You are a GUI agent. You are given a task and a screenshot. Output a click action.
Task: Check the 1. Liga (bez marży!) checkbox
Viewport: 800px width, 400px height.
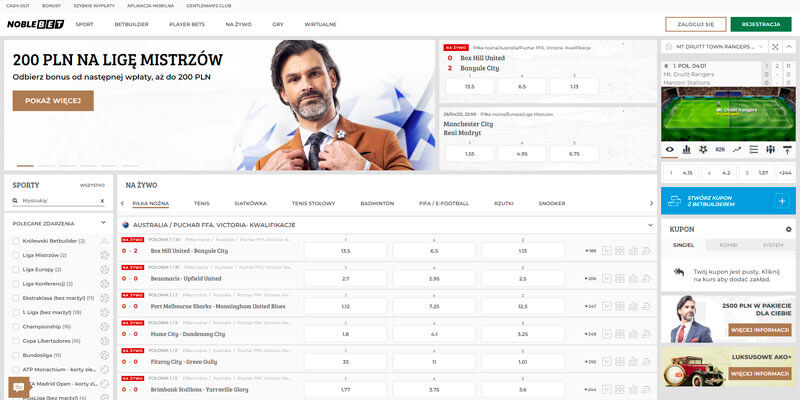coord(16,312)
